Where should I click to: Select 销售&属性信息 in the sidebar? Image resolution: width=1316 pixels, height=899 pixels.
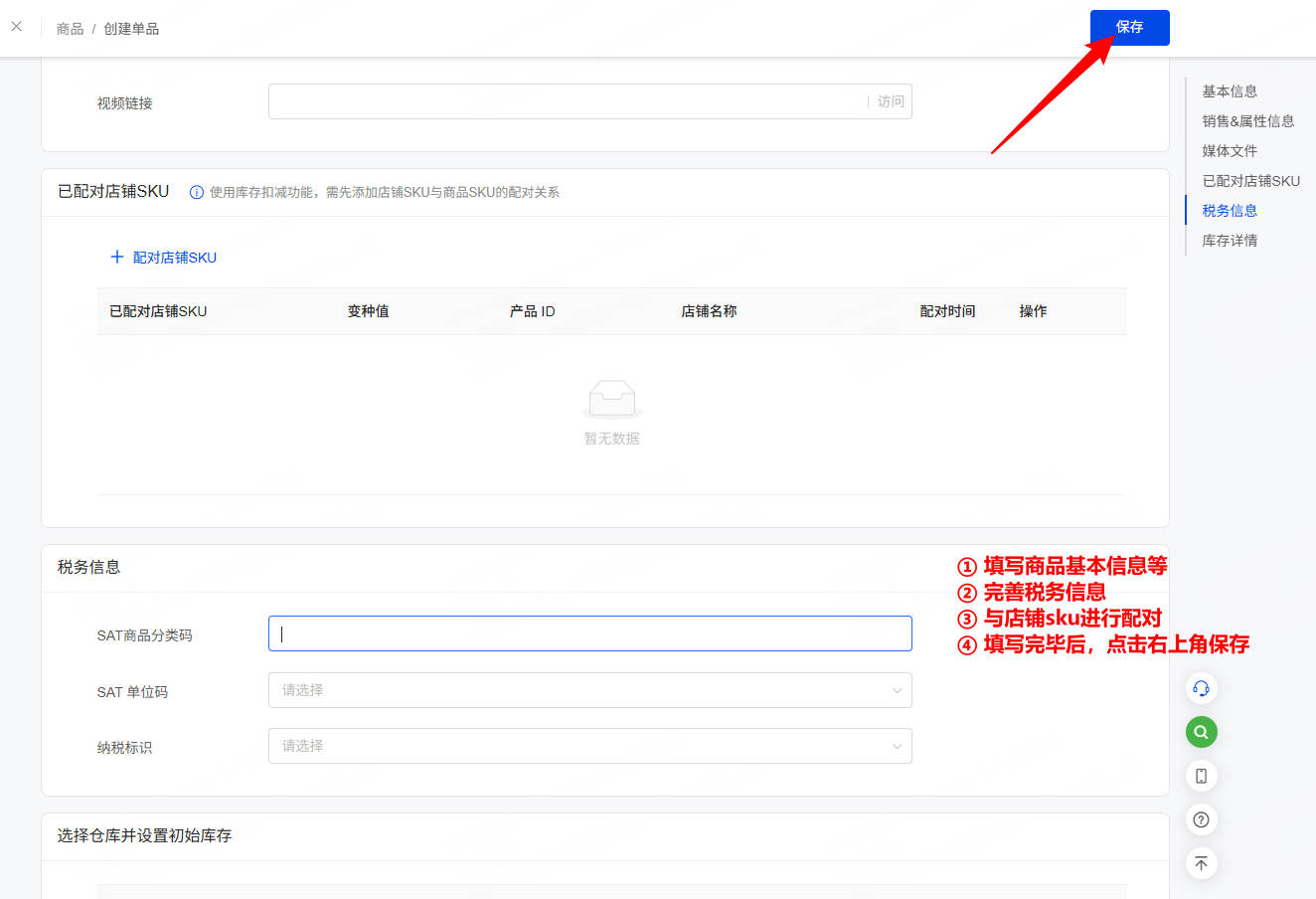pyautogui.click(x=1248, y=120)
